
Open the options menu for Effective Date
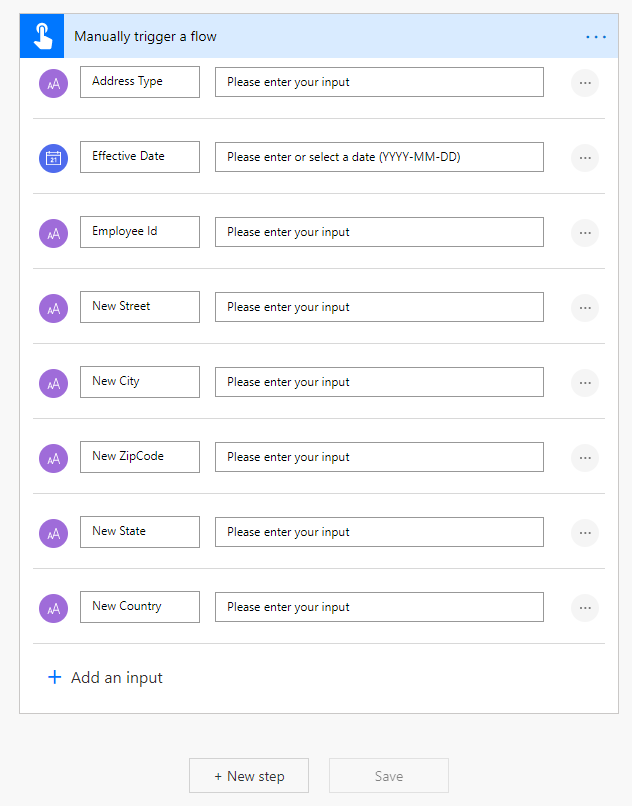(x=585, y=157)
